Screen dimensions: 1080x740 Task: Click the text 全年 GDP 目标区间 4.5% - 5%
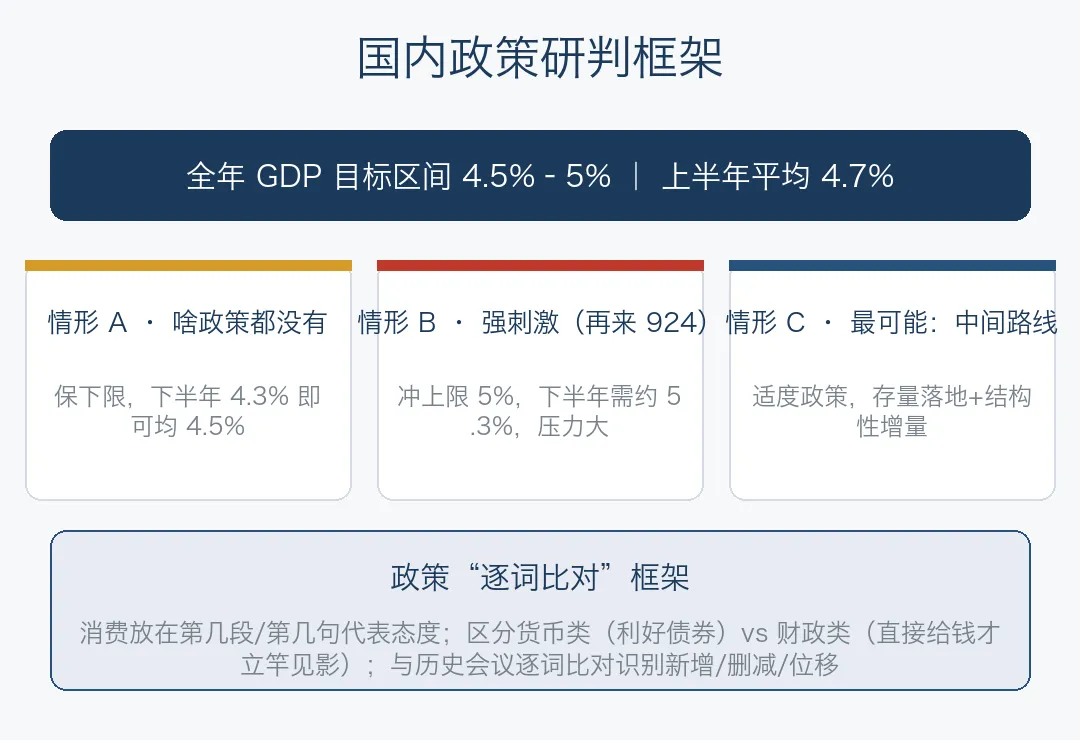tap(398, 176)
